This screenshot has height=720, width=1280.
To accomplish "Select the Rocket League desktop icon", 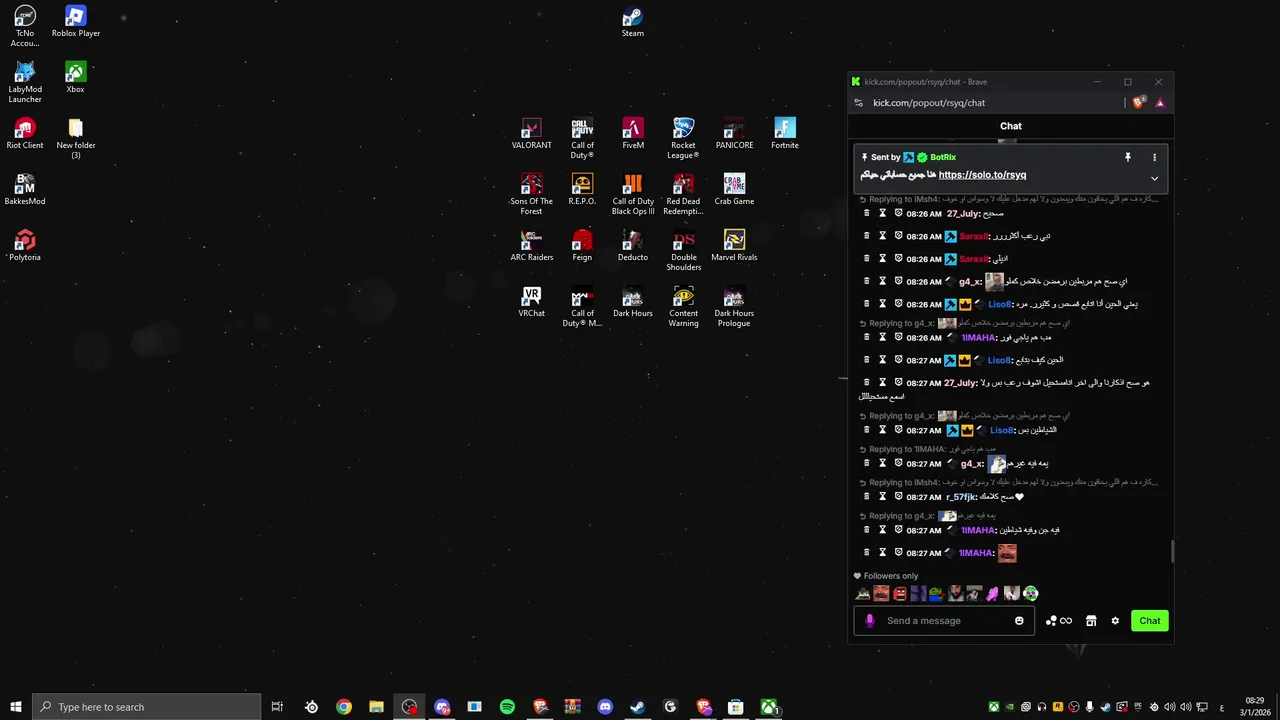I will tap(683, 138).
